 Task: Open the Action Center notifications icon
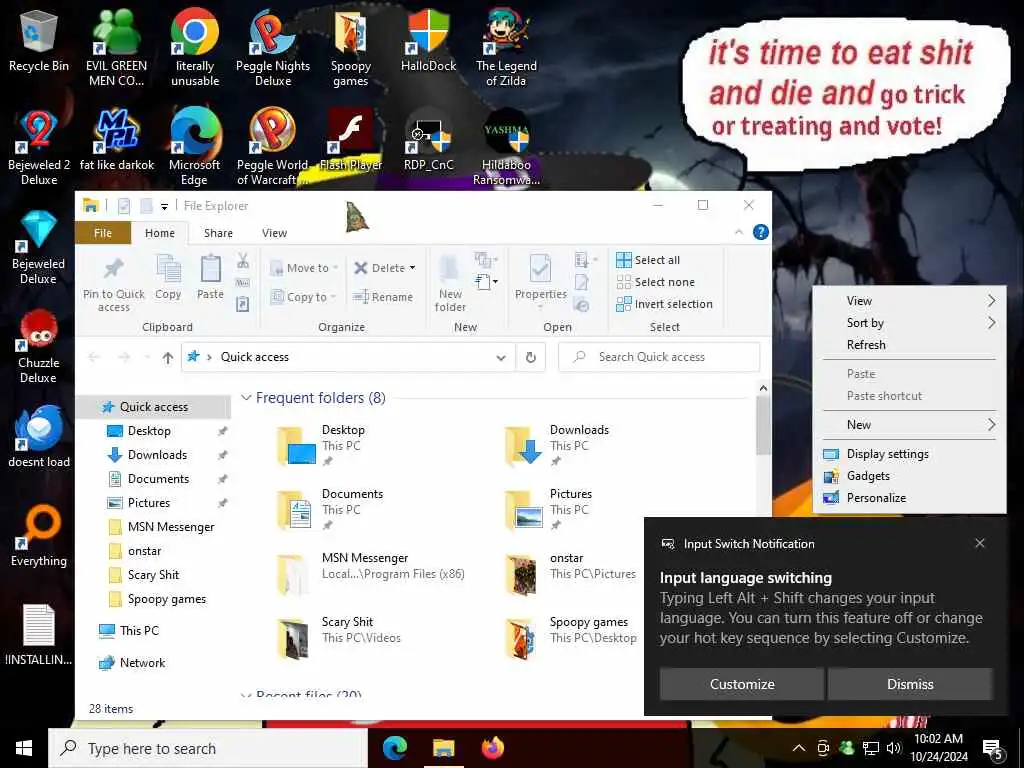(x=993, y=749)
